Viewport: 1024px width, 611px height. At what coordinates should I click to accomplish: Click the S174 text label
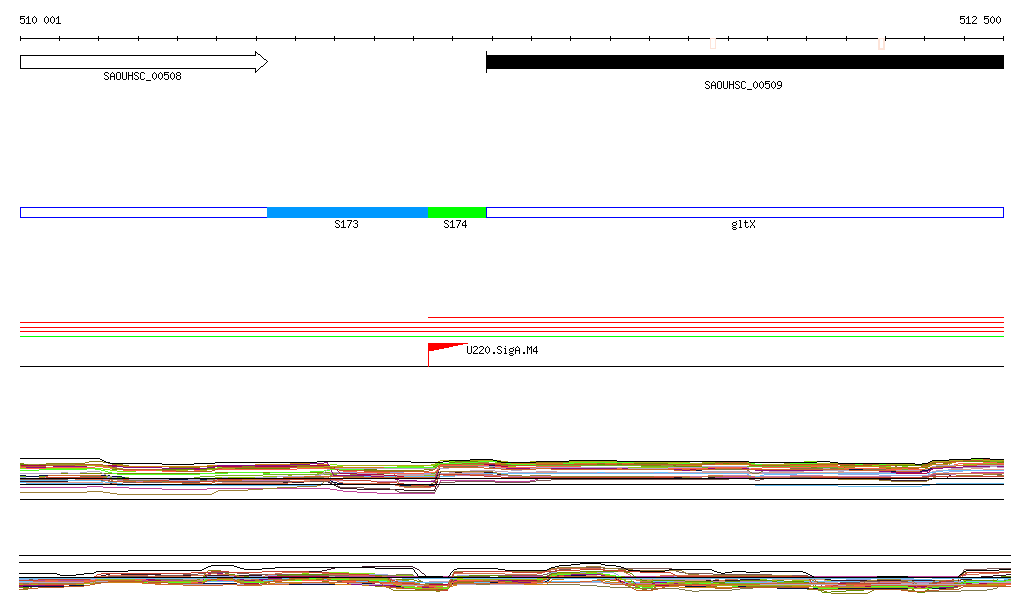coord(455,225)
